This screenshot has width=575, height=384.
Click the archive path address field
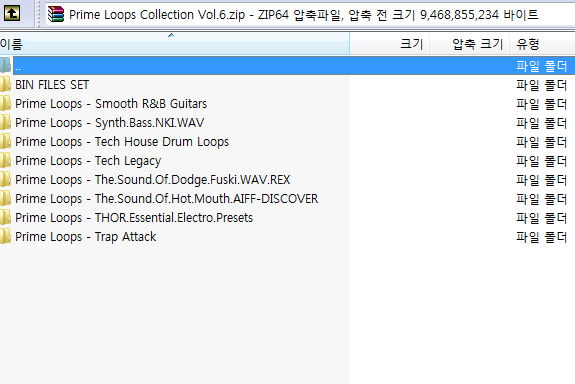[310, 15]
